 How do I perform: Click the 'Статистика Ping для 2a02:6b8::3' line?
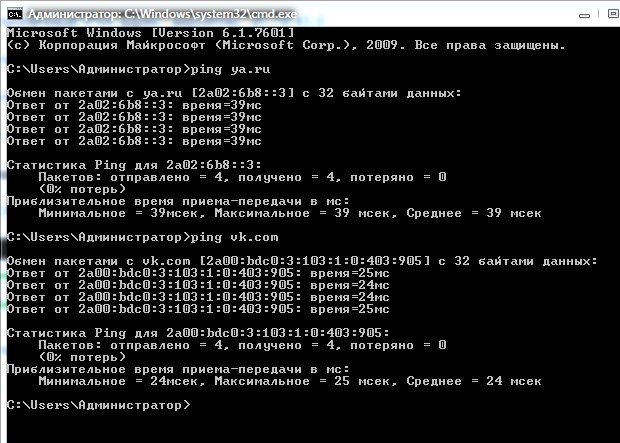(134, 165)
